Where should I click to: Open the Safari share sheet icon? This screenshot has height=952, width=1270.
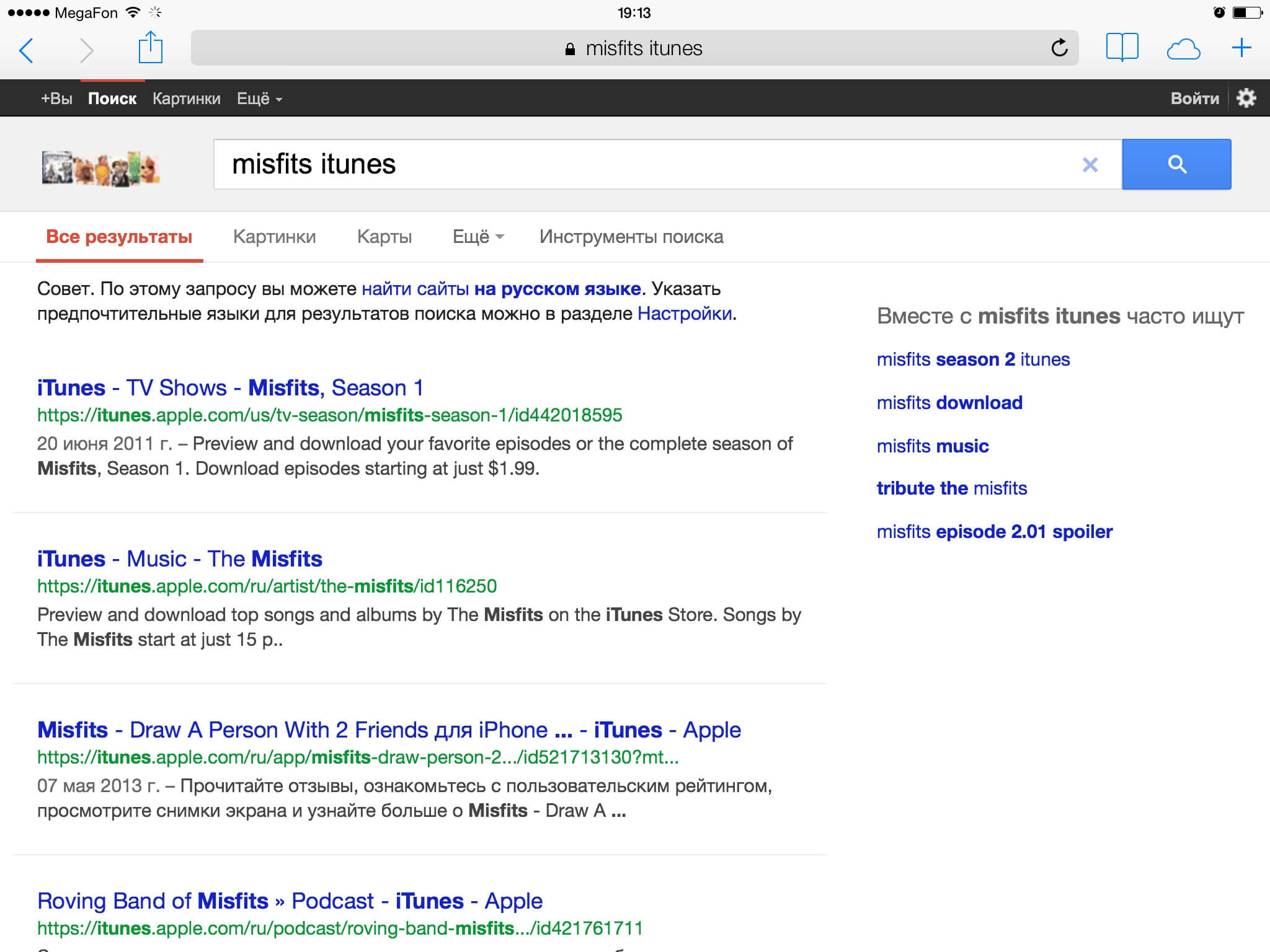pos(150,48)
